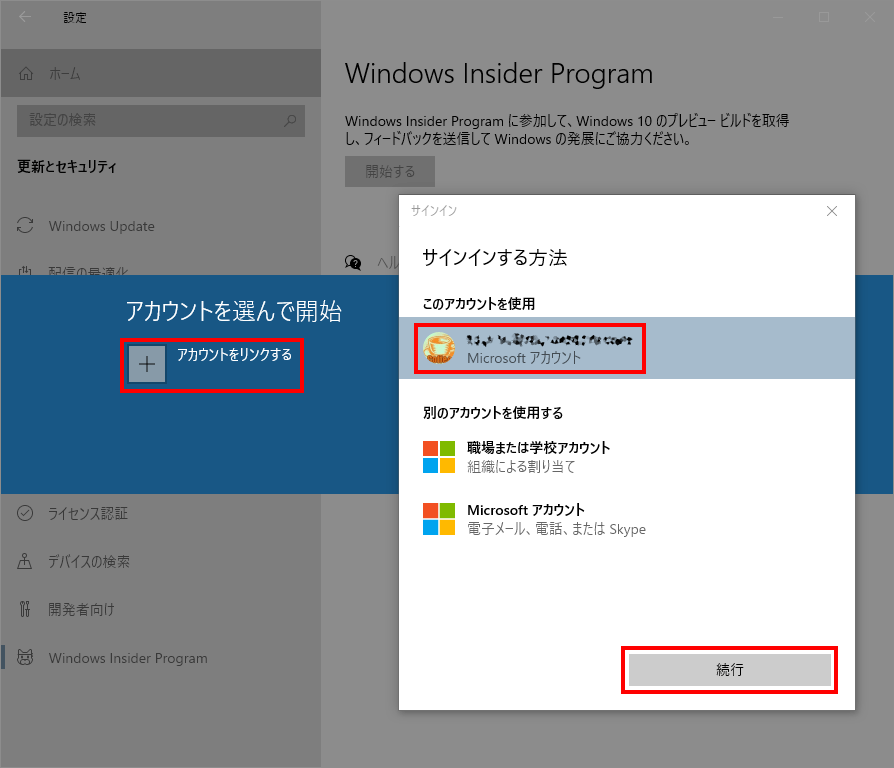Click logo beside 電子メール、電話、または Skype

click(x=439, y=519)
